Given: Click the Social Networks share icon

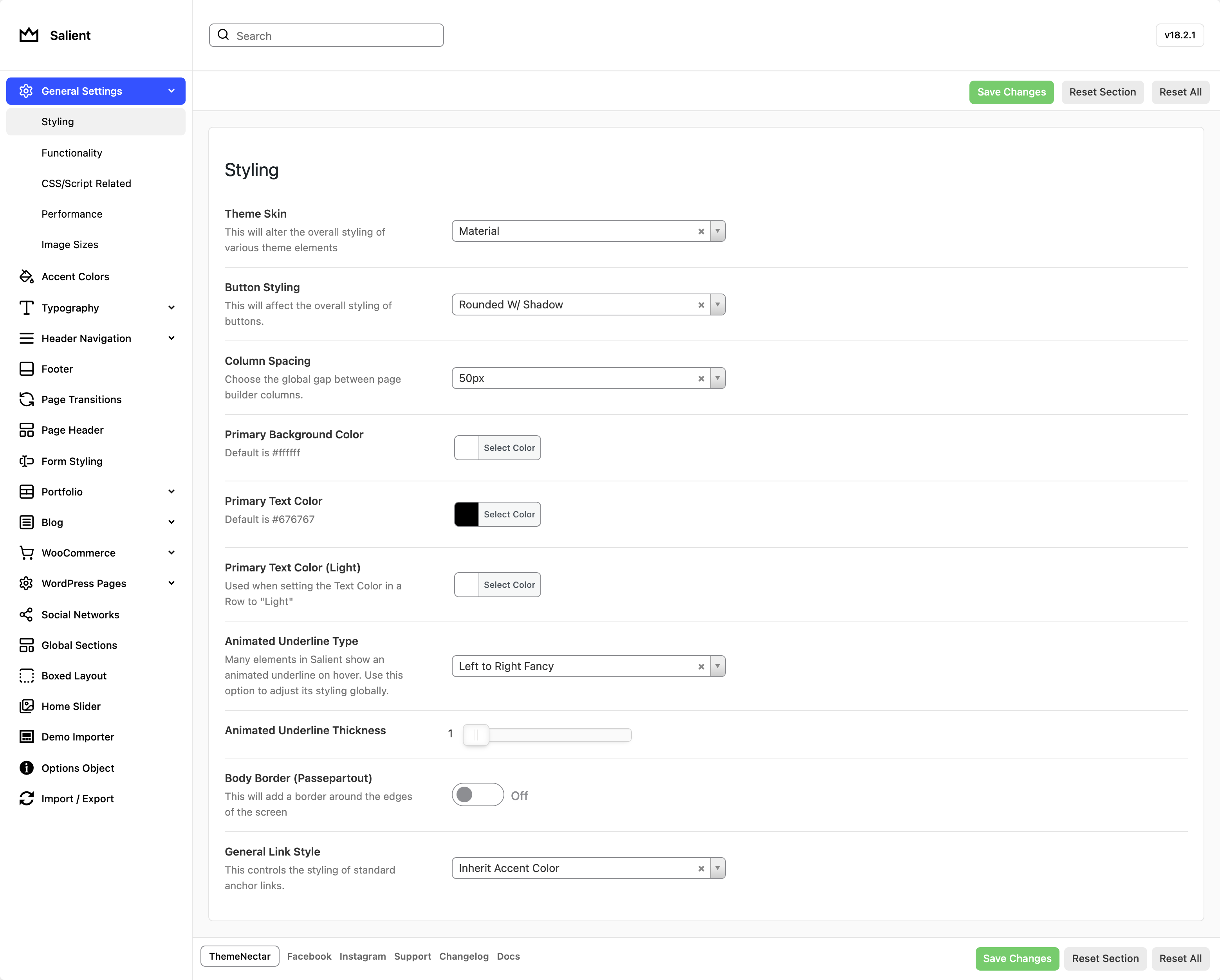Looking at the screenshot, I should (x=26, y=615).
